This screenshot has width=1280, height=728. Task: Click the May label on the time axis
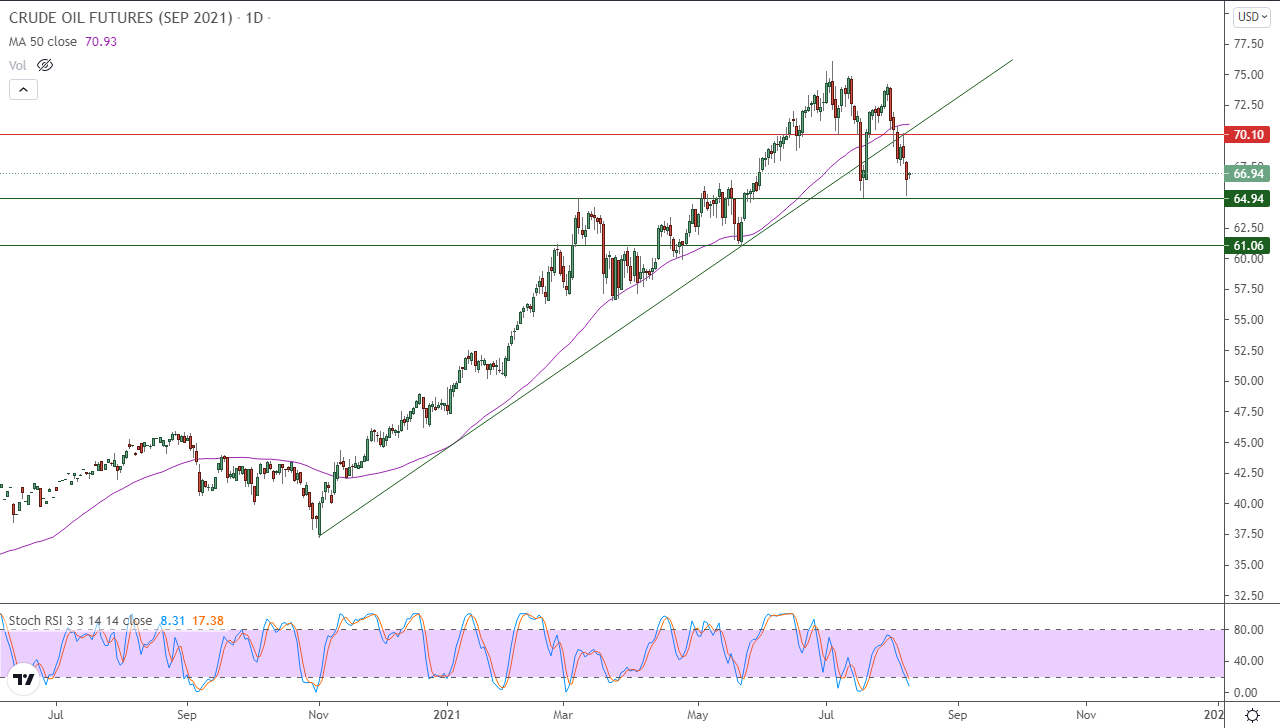[x=698, y=716]
